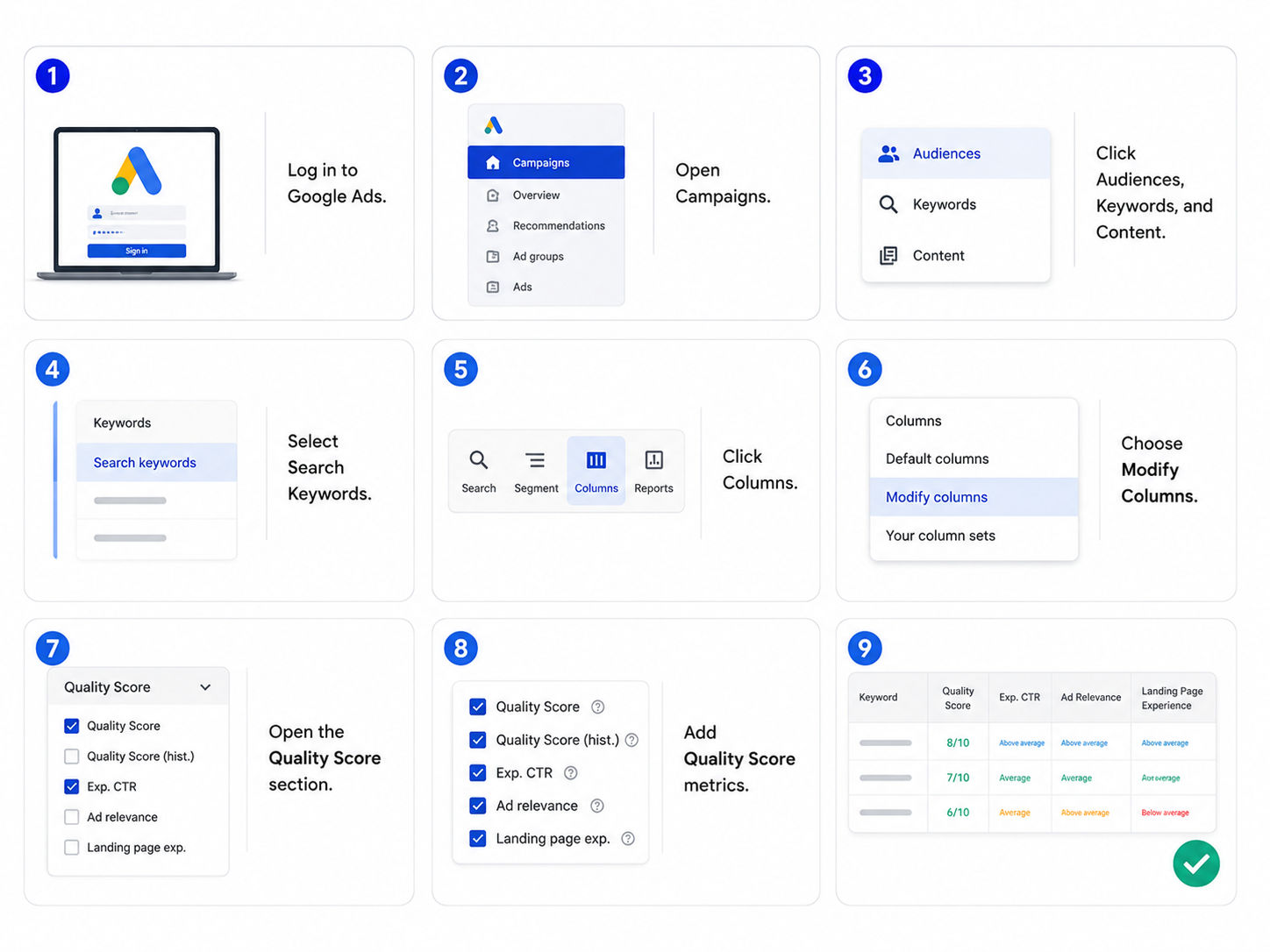
Task: Open the Reports tool in the toolbar
Action: coord(654,471)
